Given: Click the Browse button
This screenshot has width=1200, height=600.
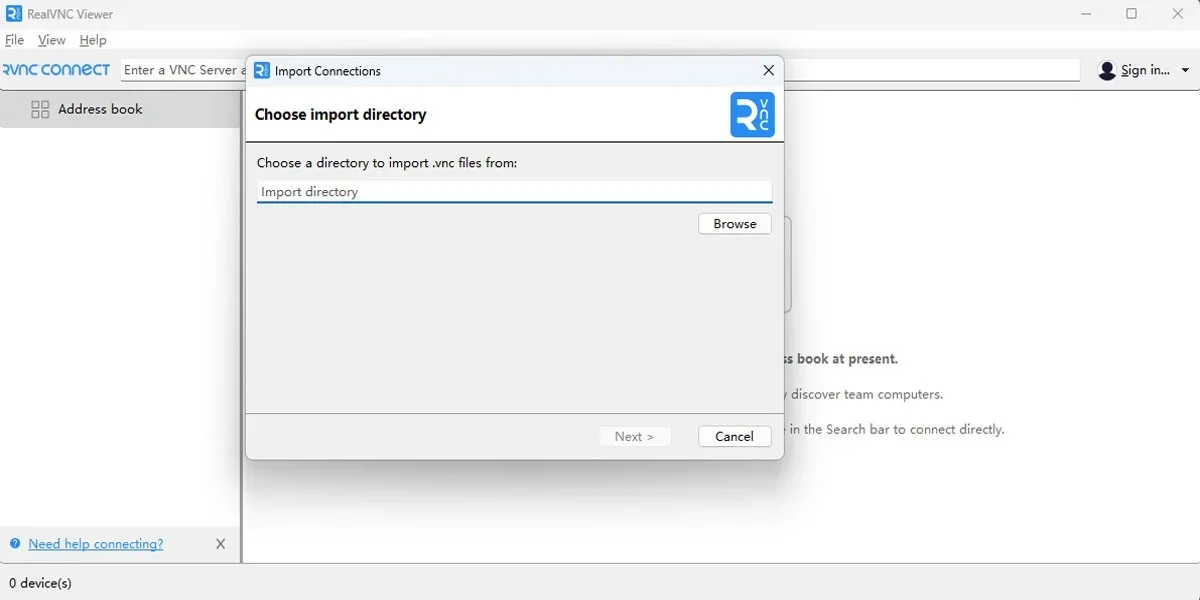Looking at the screenshot, I should pyautogui.click(x=735, y=224).
